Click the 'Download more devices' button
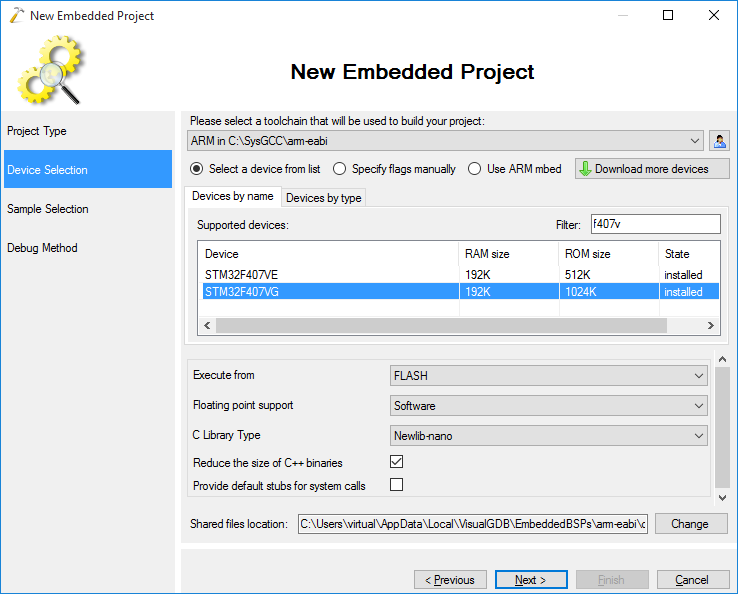 click(652, 169)
